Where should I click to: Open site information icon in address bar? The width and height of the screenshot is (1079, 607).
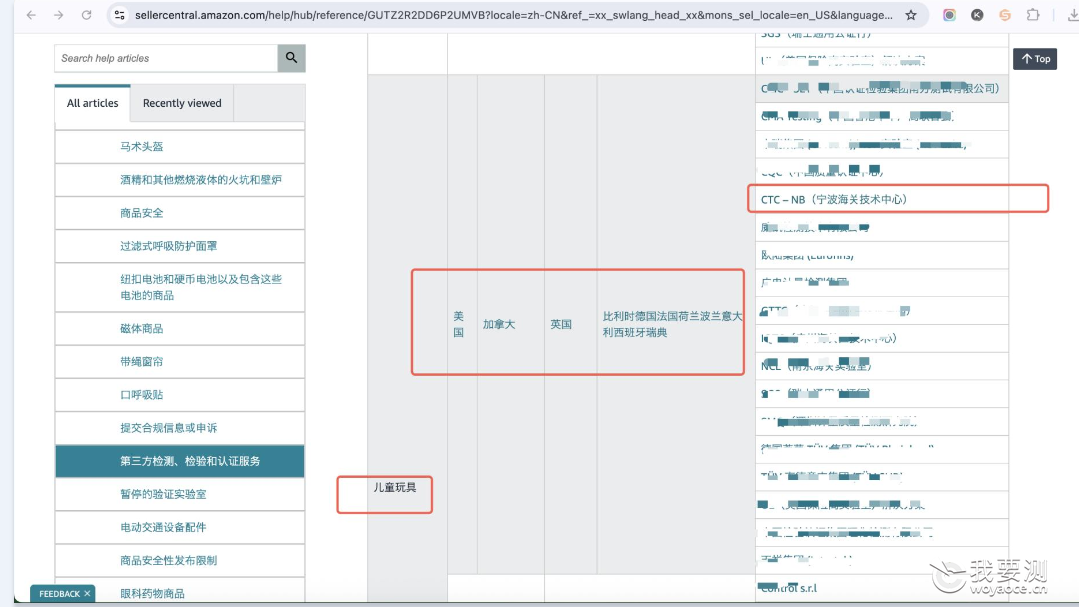pyautogui.click(x=120, y=14)
